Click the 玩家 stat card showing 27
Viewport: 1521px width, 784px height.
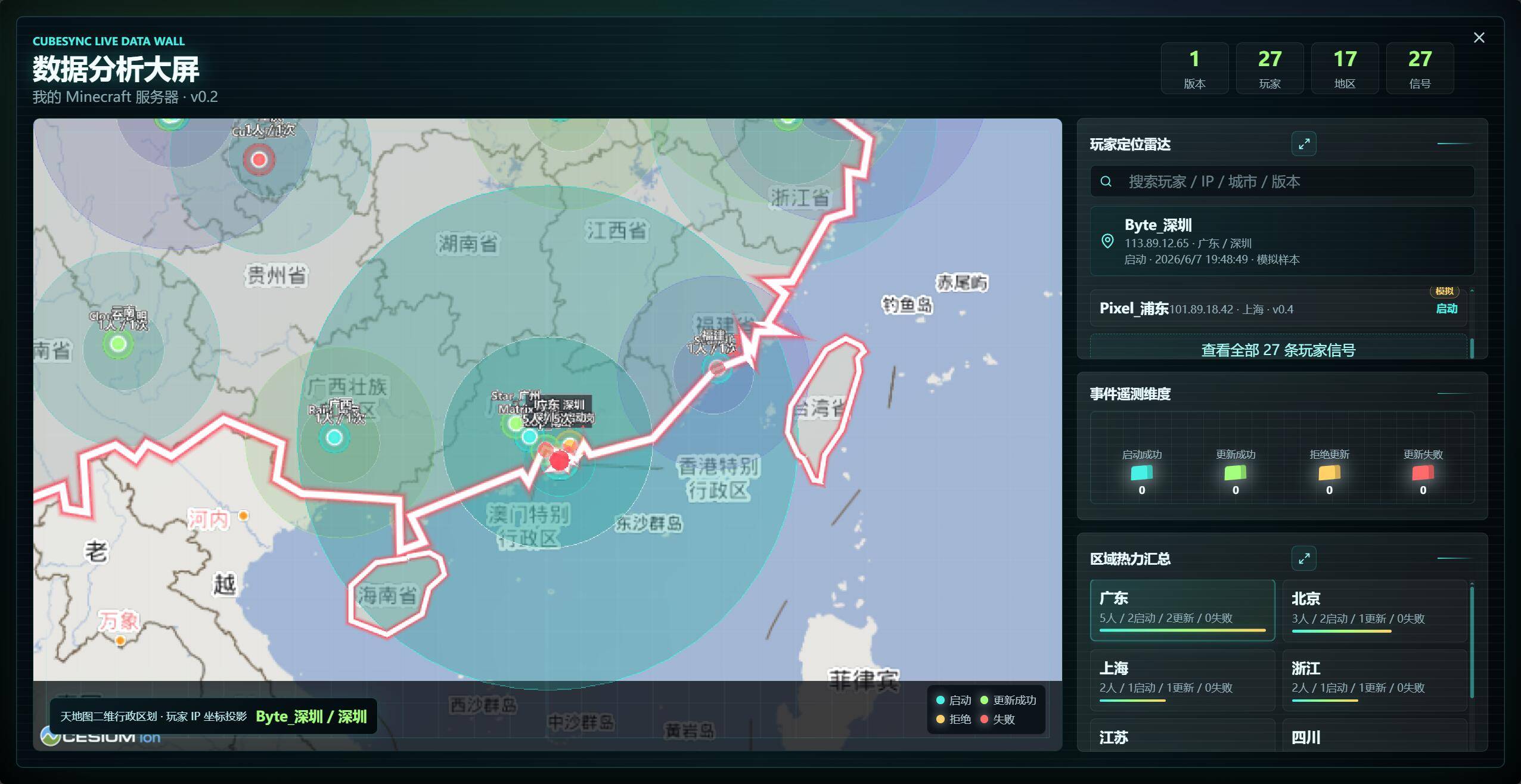click(1269, 69)
